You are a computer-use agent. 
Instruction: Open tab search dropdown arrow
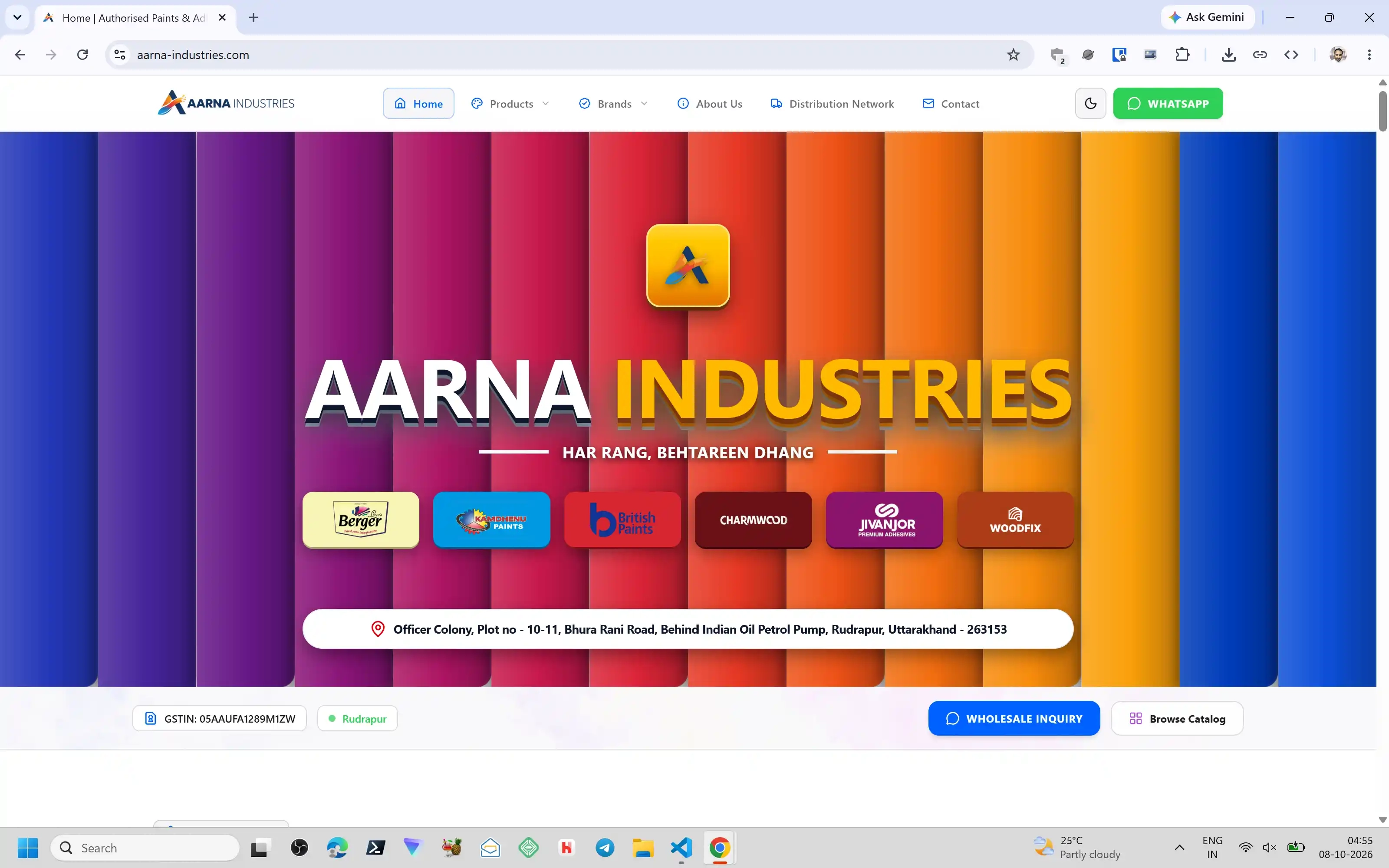click(x=17, y=17)
